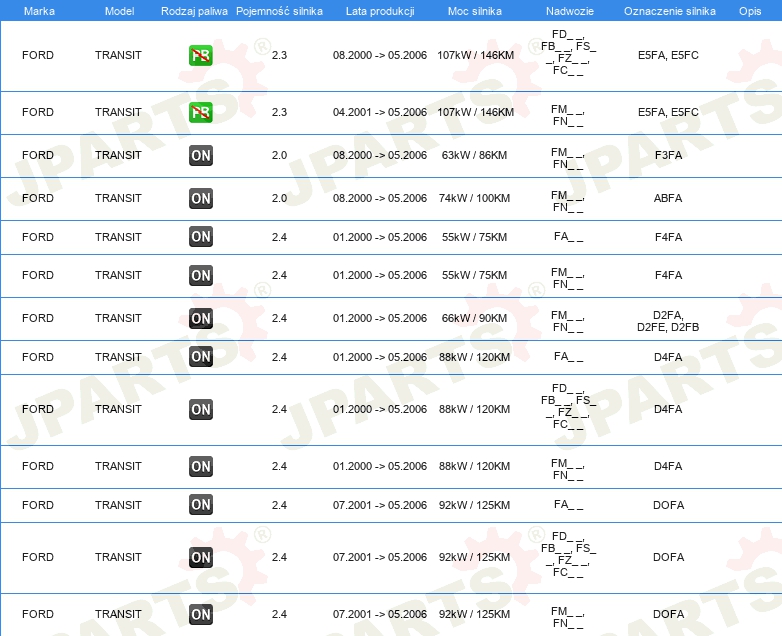Select the ABFA engine code cell

pyautogui.click(x=668, y=199)
